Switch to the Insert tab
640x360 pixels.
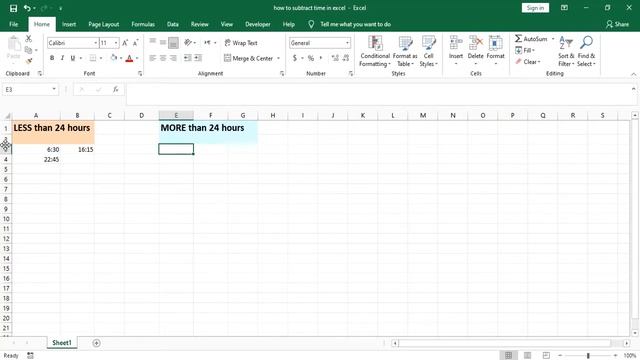(x=69, y=24)
